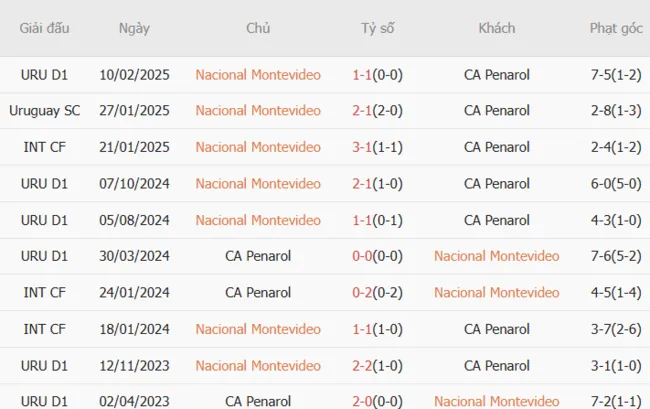650x409 pixels.
Task: Select the "Tỷ số" score column header
Action: tap(377, 28)
